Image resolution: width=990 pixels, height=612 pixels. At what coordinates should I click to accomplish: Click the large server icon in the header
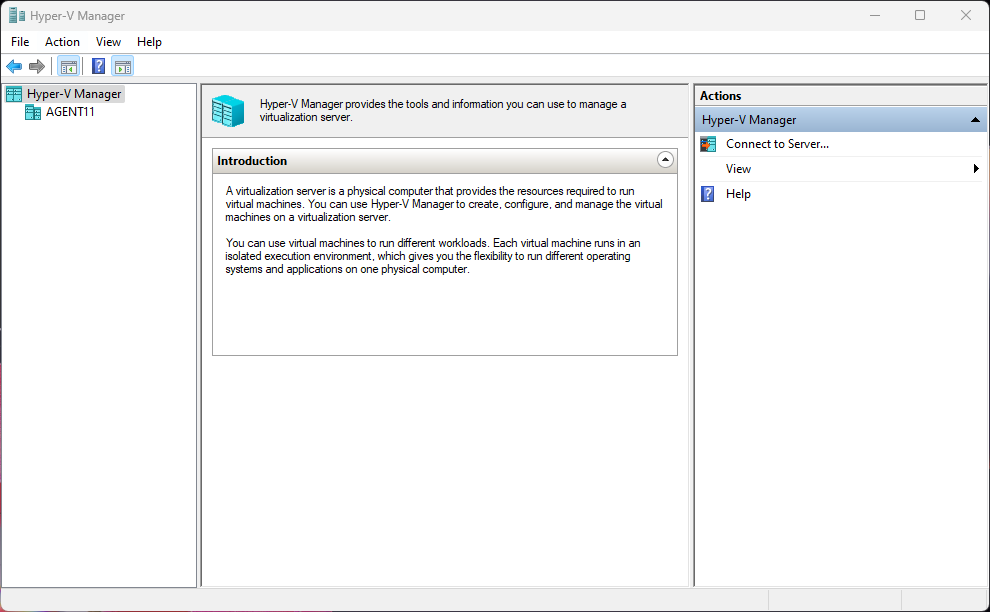pyautogui.click(x=228, y=111)
